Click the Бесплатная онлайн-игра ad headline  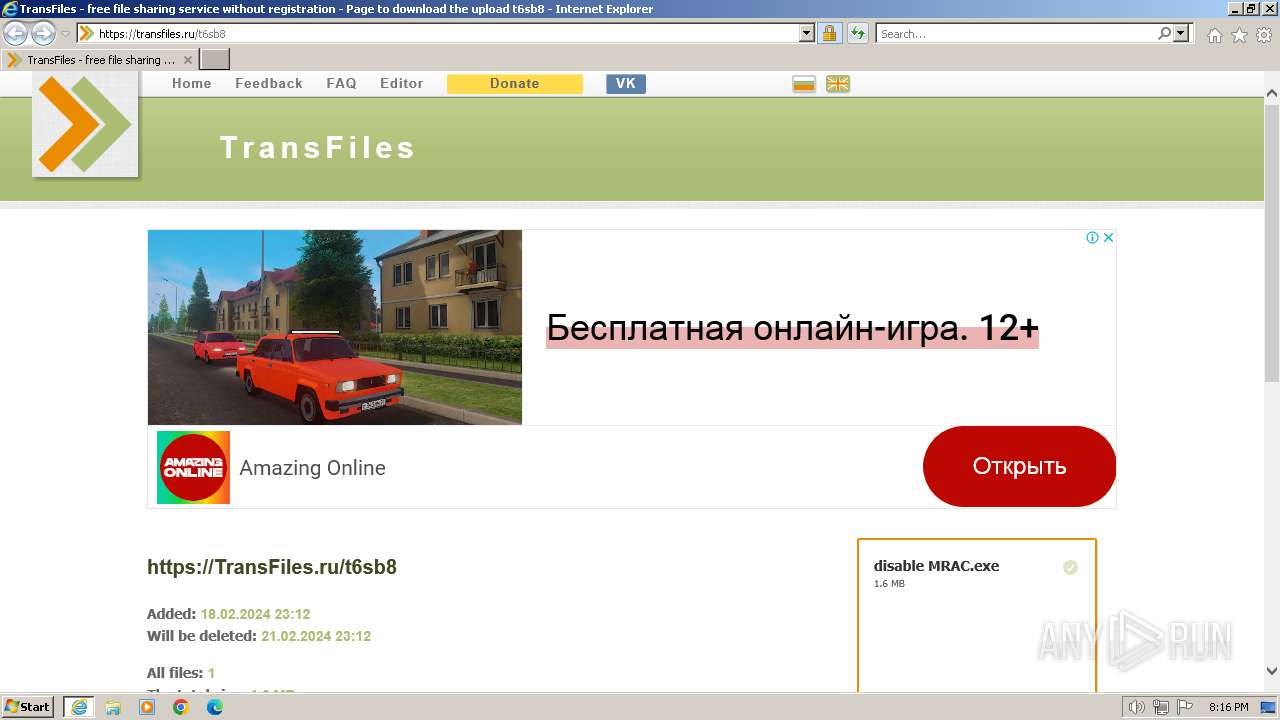[792, 328]
